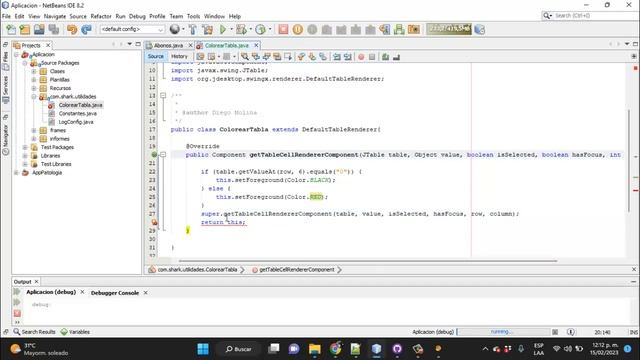Open Debug Project dropdown arrow
This screenshot has width=640, height=360.
pos(250,29)
